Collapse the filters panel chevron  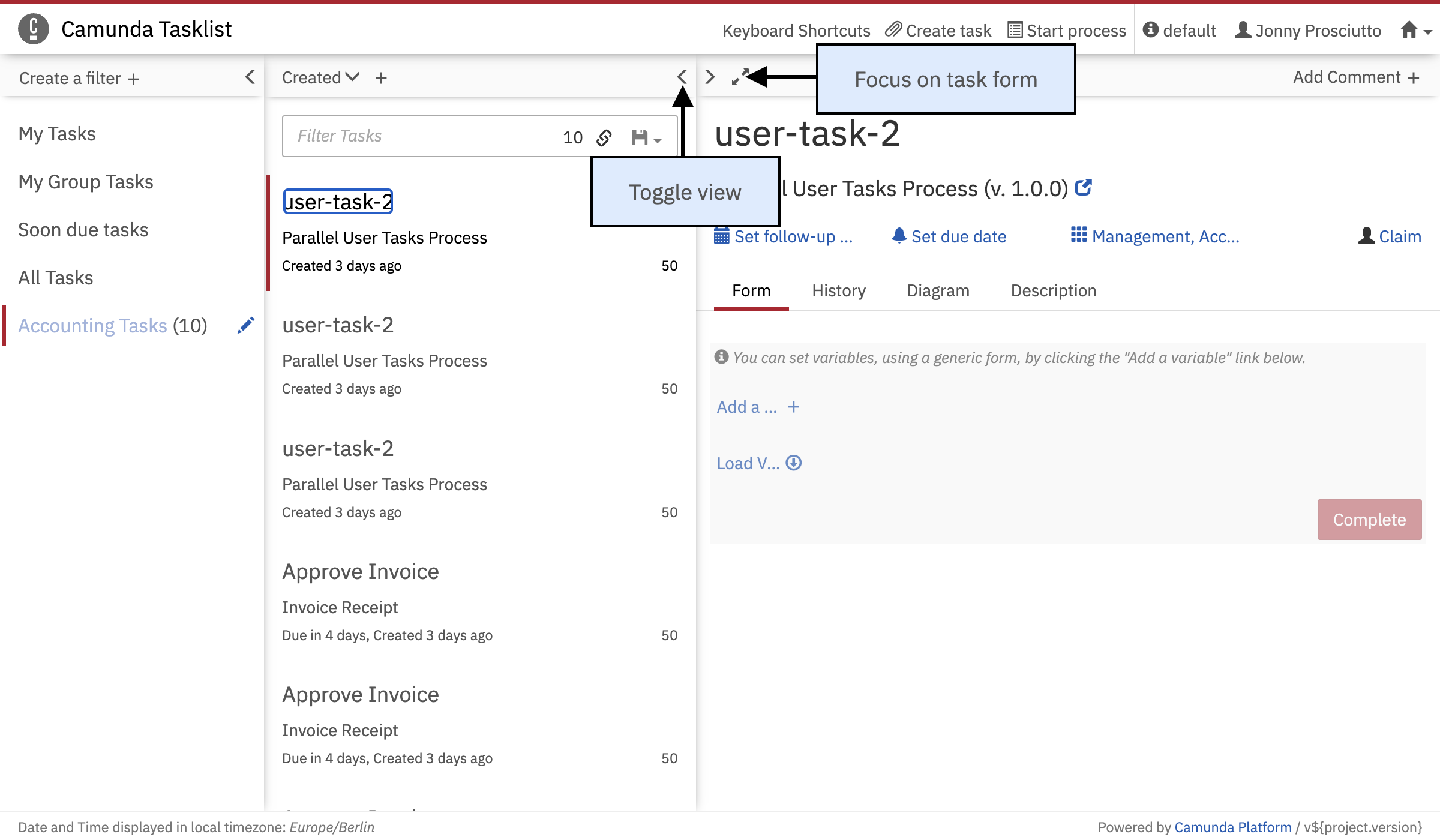pyautogui.click(x=250, y=77)
